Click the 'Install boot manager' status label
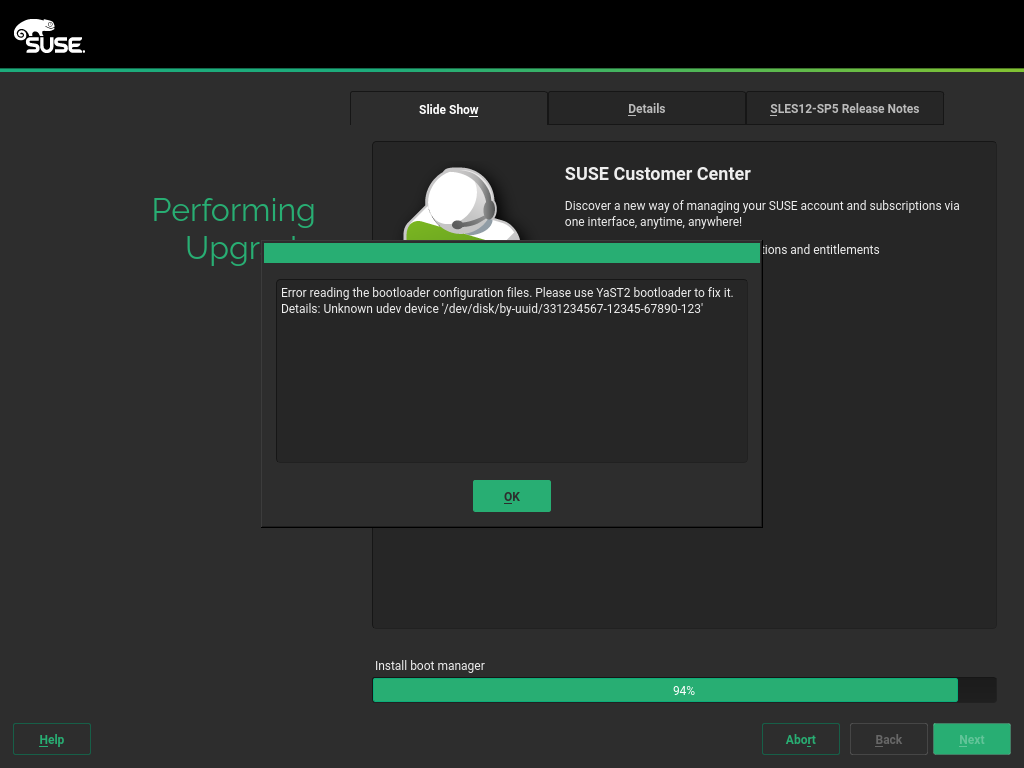 pyautogui.click(x=429, y=665)
